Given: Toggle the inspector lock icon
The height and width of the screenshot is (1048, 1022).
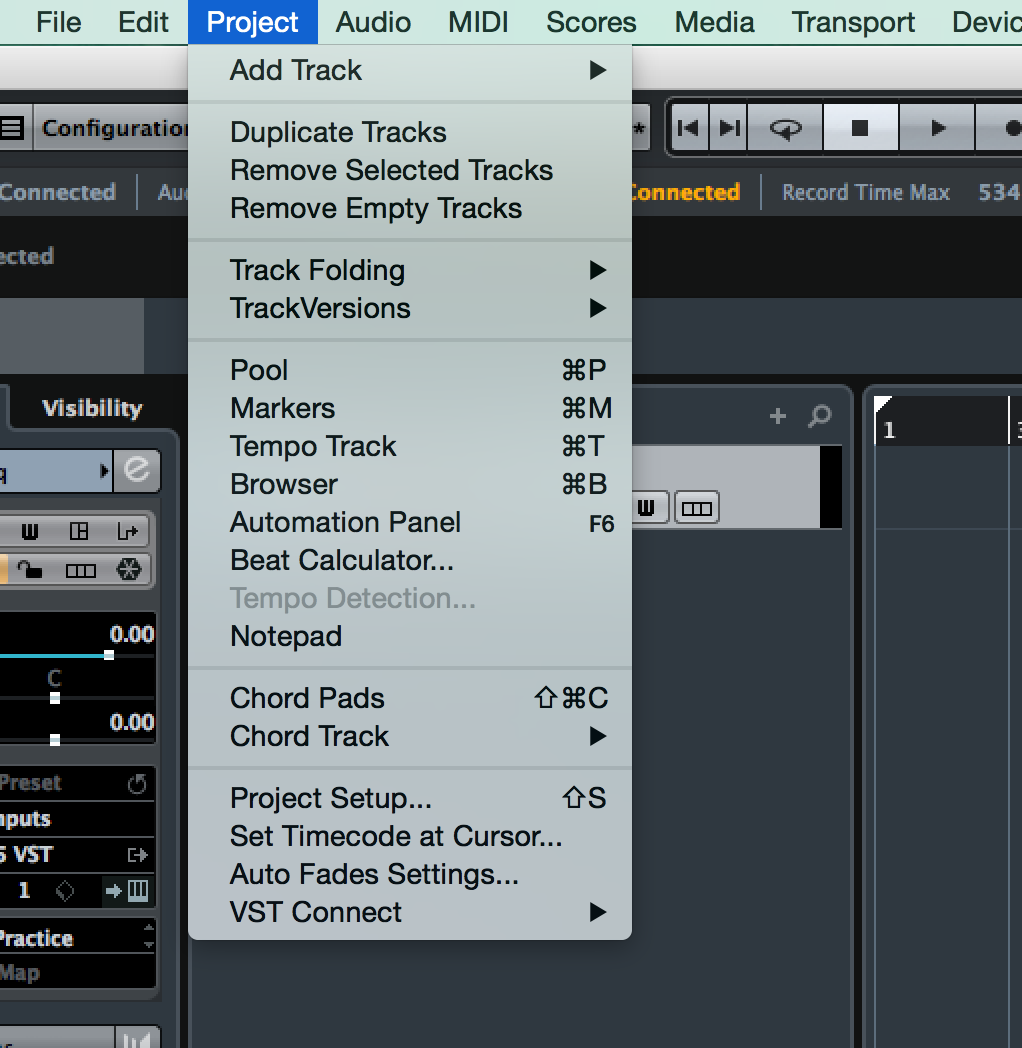Looking at the screenshot, I should coord(31,570).
